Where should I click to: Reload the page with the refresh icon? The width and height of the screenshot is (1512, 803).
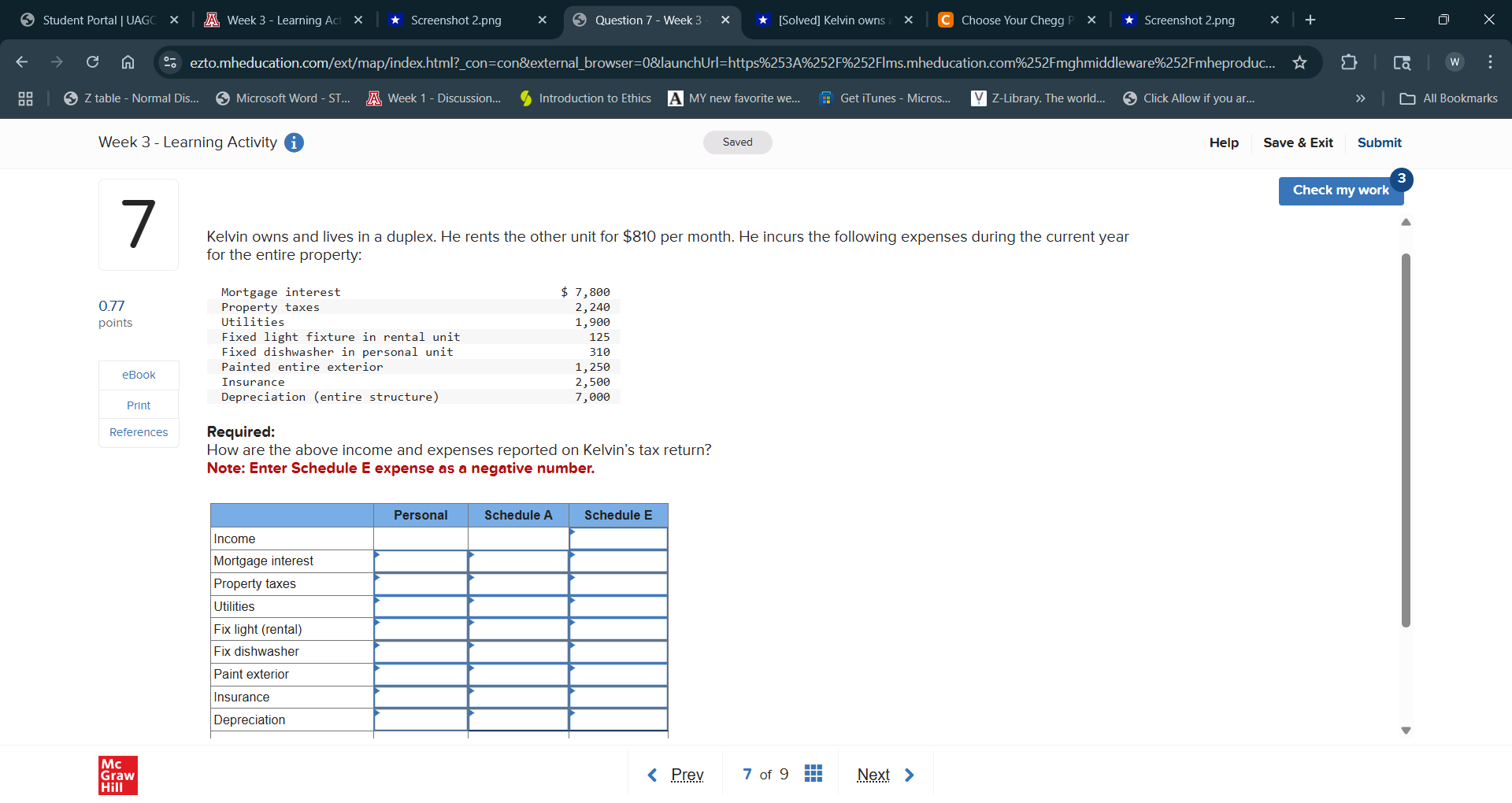pyautogui.click(x=92, y=61)
